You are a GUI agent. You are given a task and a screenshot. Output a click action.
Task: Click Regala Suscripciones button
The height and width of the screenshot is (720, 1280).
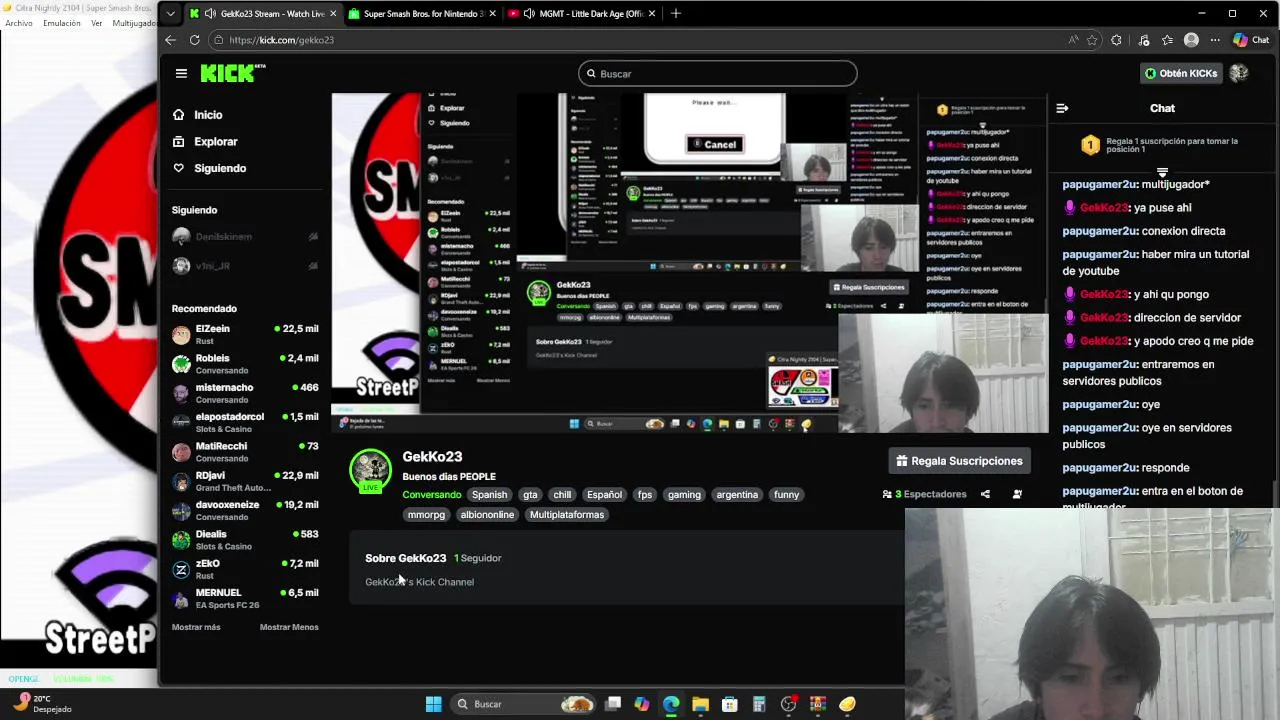click(959, 461)
